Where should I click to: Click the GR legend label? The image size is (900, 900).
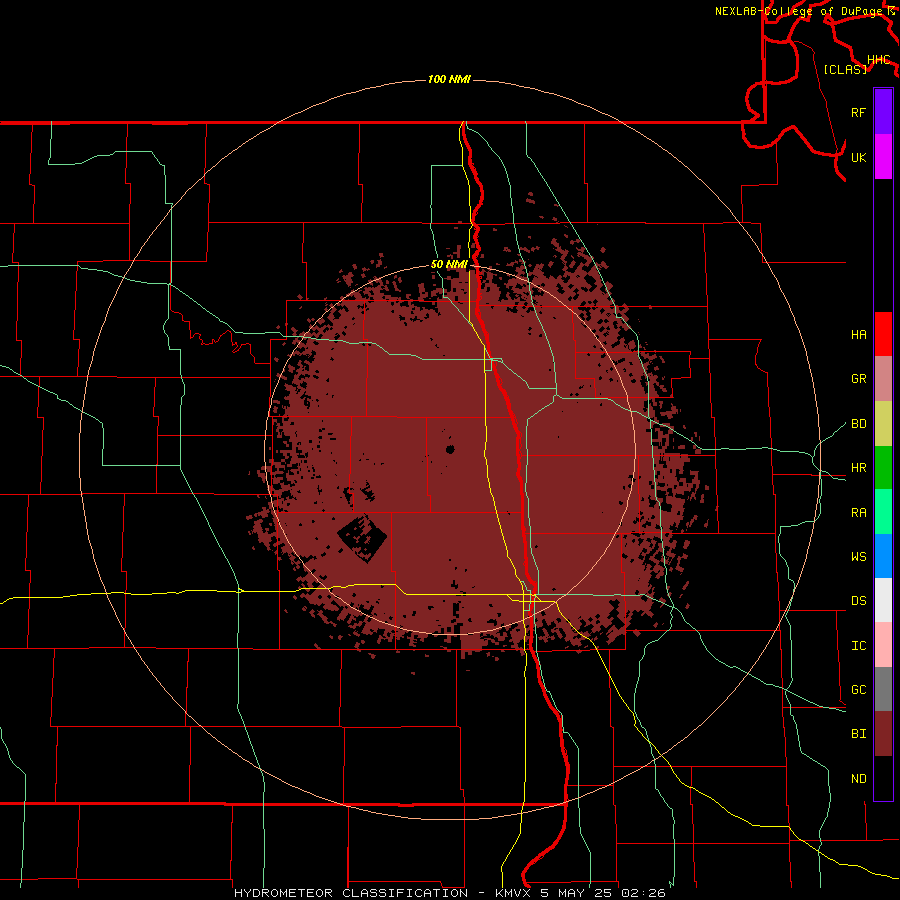click(858, 379)
